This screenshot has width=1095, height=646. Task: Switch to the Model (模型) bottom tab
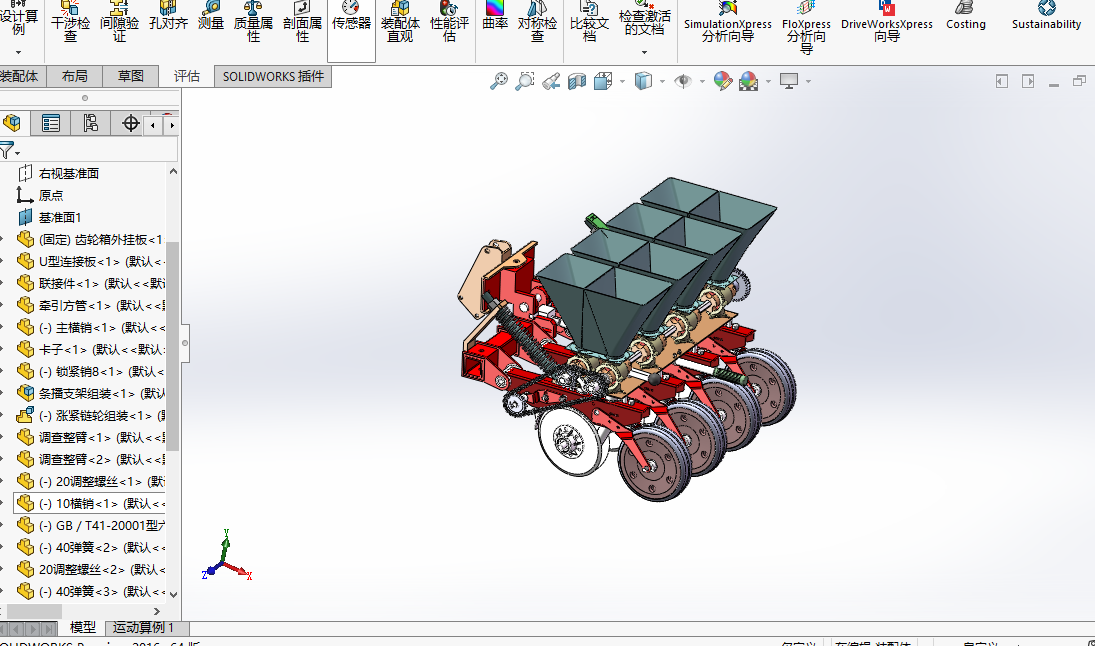82,627
